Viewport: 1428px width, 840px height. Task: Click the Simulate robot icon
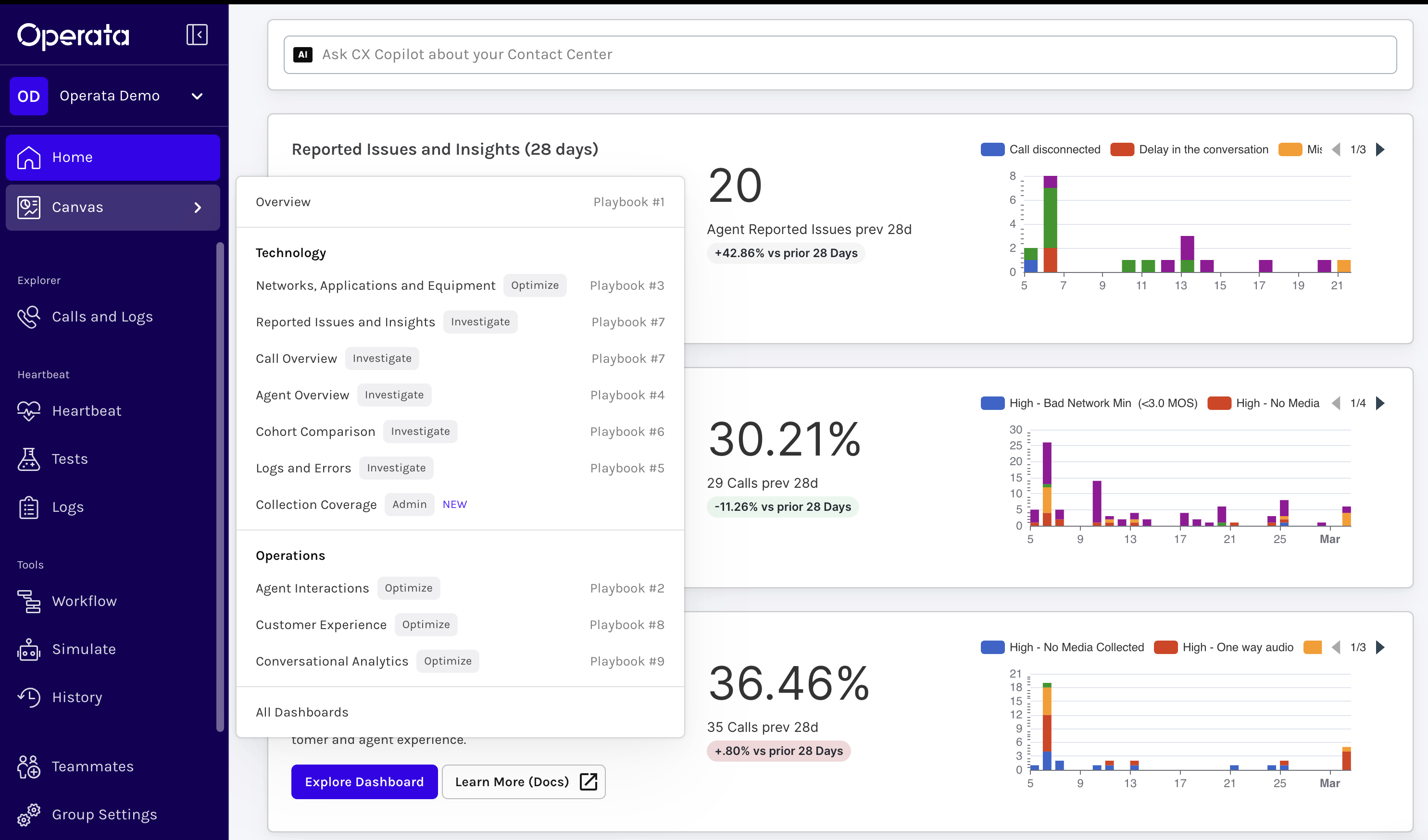(x=29, y=649)
